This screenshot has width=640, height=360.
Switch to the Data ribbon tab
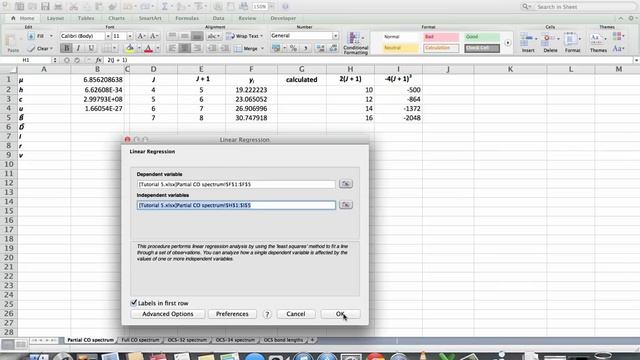pyautogui.click(x=218, y=18)
